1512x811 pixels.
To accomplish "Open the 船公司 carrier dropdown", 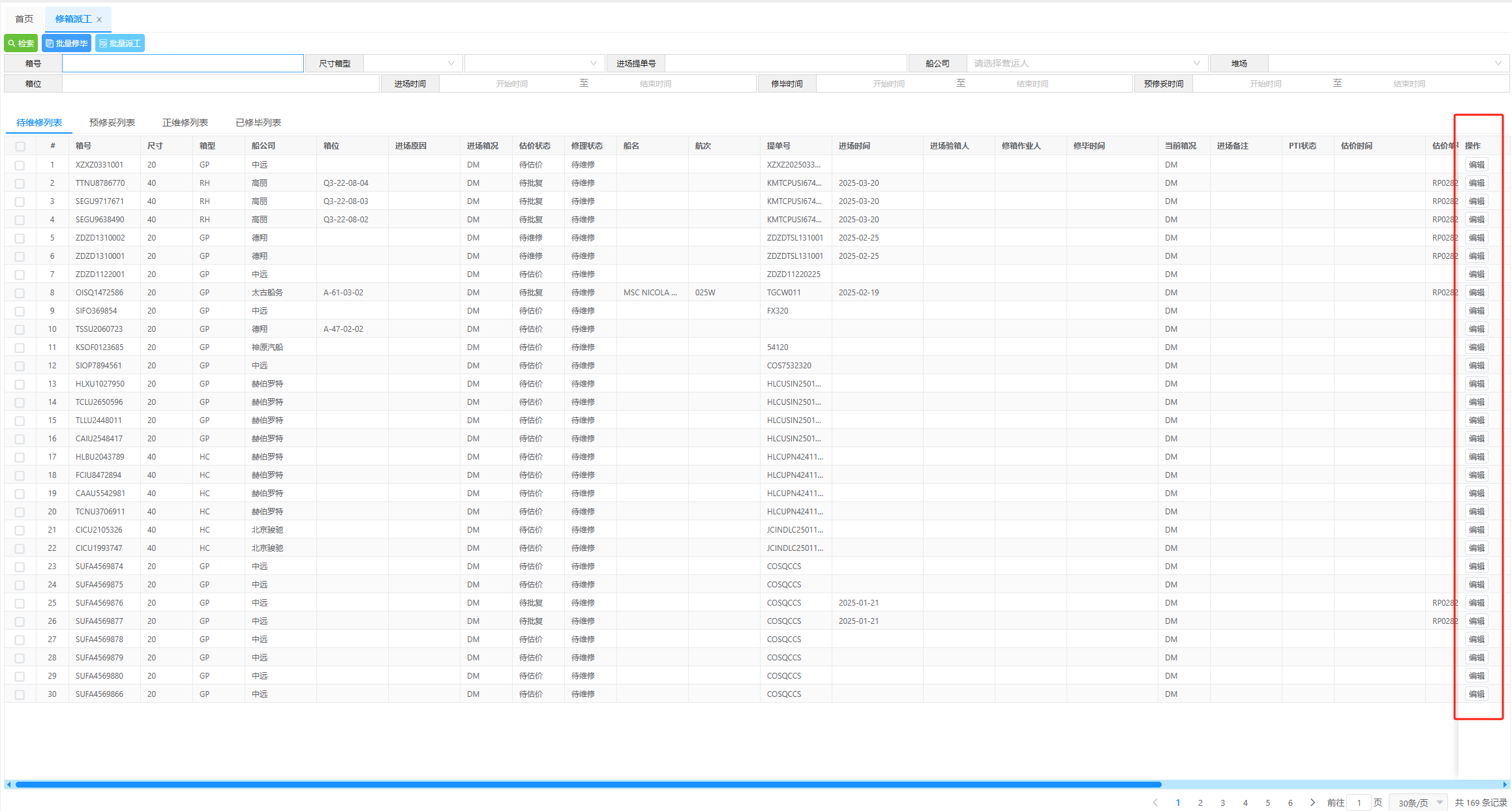I will [x=1086, y=63].
